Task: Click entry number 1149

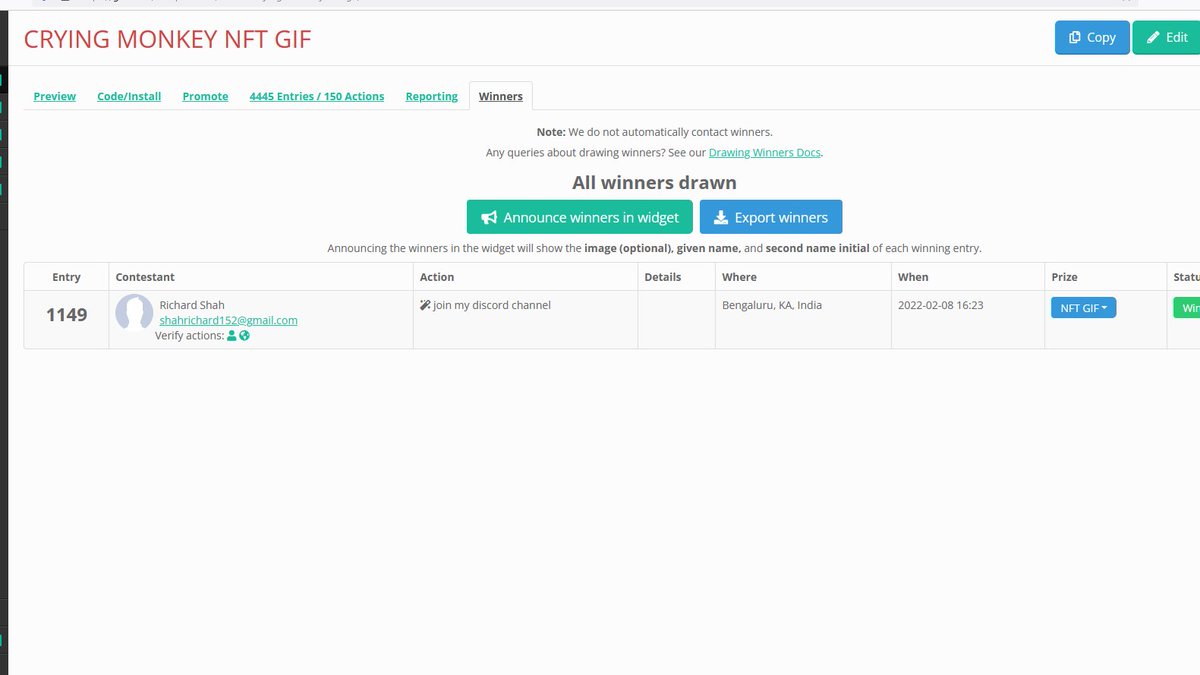Action: [67, 314]
